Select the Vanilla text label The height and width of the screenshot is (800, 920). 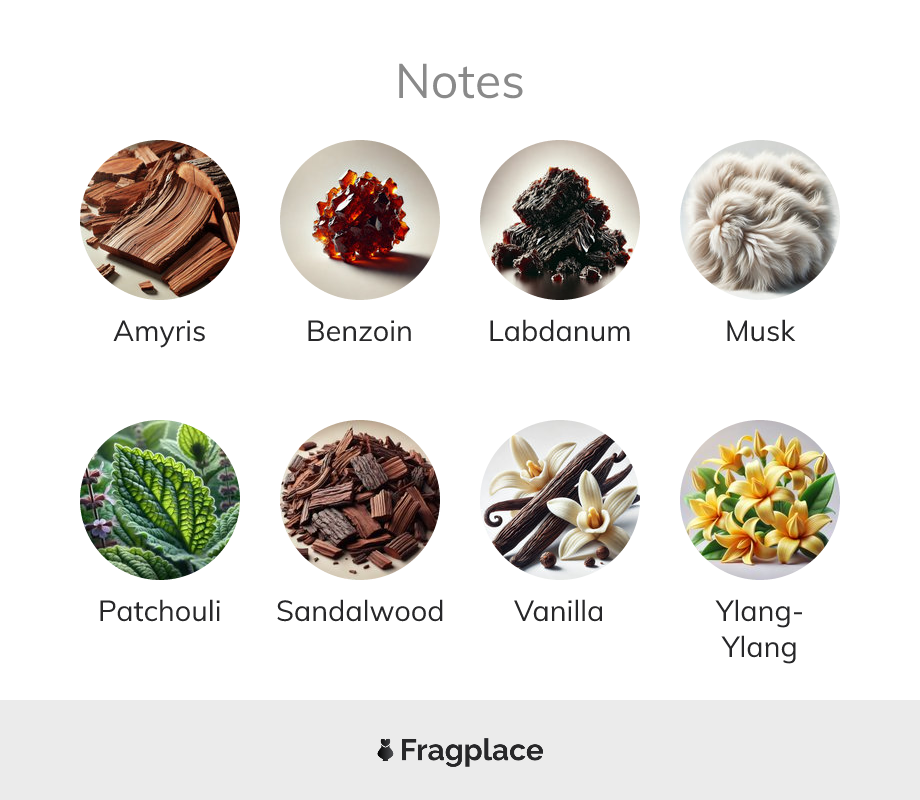(x=559, y=611)
